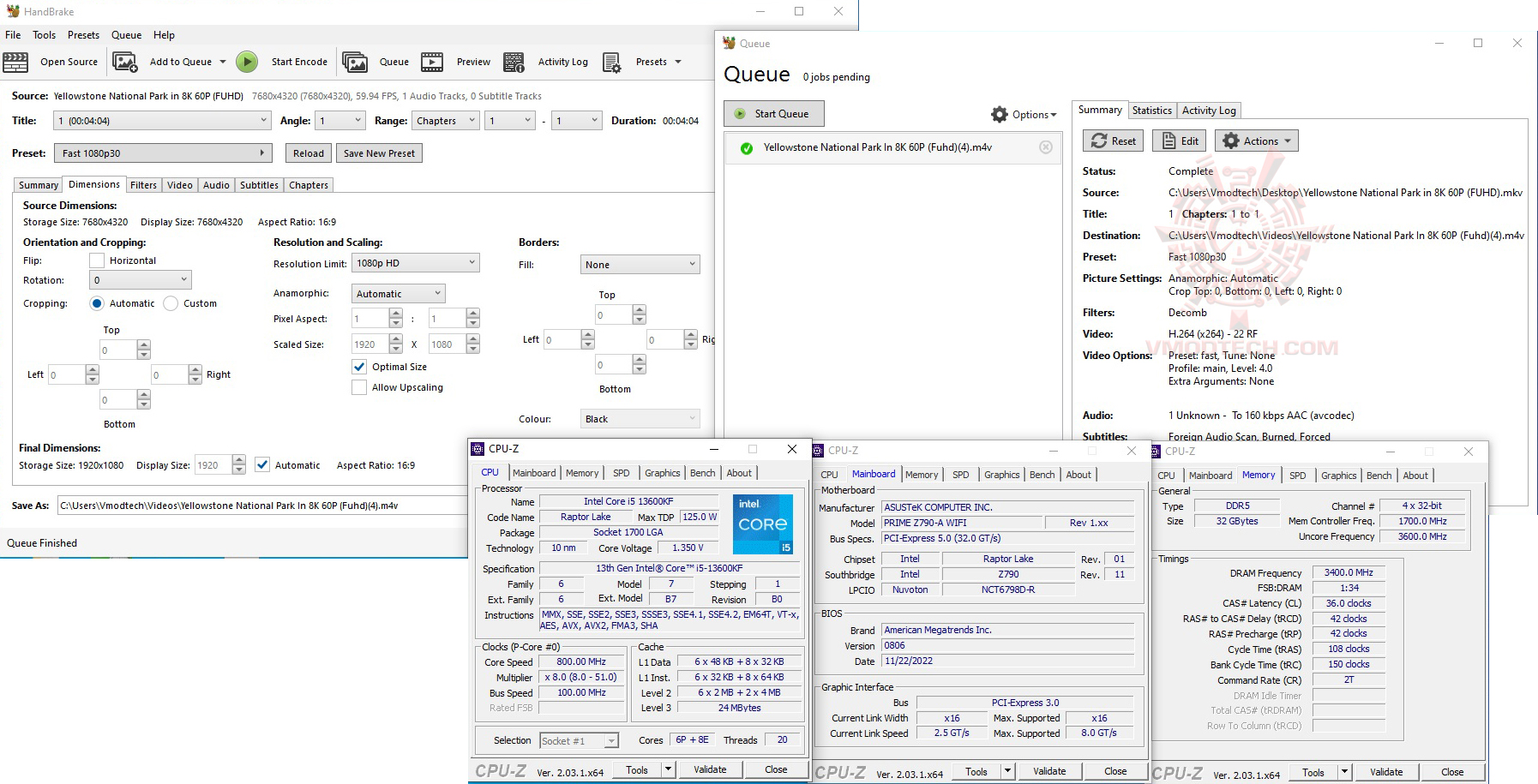
Task: Open the Chapters tab in HandBrake
Action: pos(309,185)
